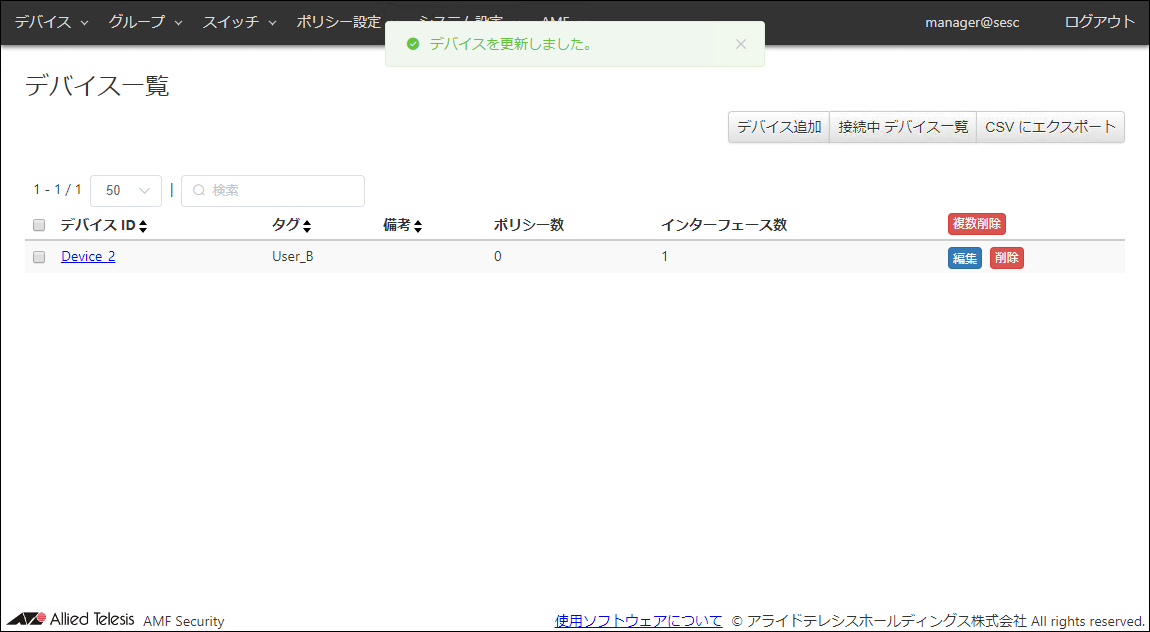1150x632 pixels.
Task: Click the green success checkmark icon
Action: tap(413, 44)
